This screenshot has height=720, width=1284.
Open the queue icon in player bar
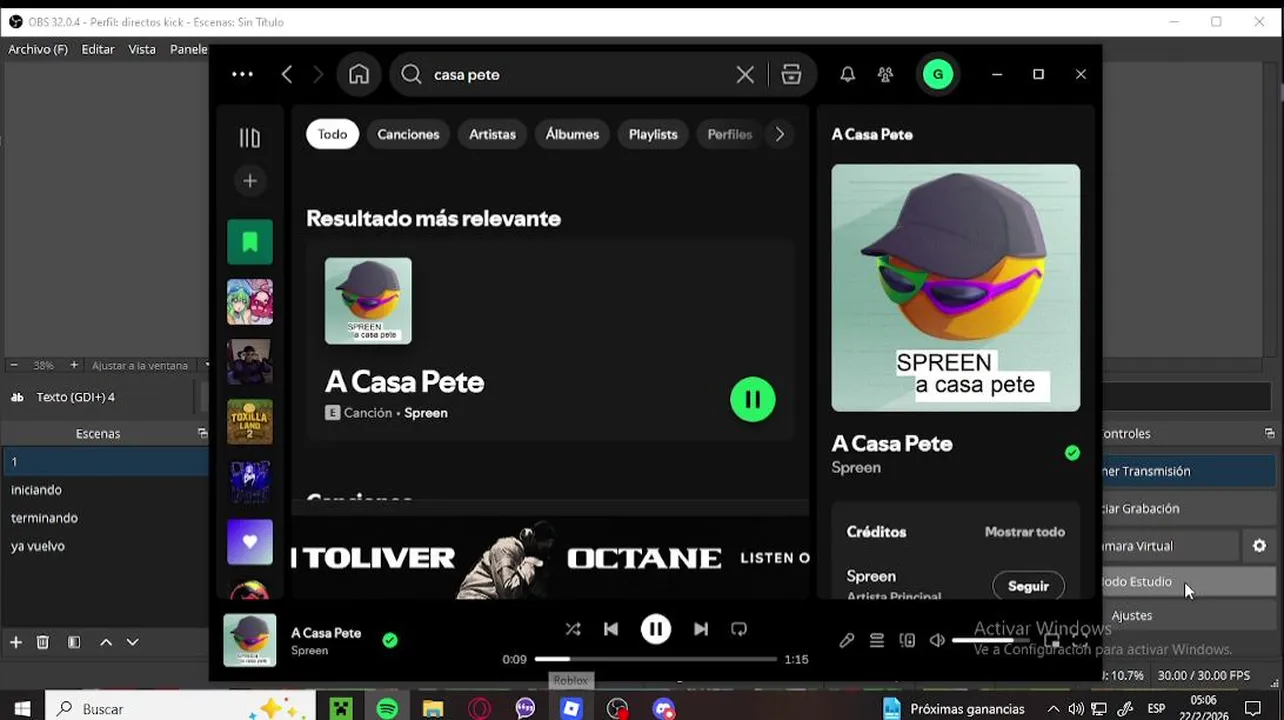coord(877,640)
